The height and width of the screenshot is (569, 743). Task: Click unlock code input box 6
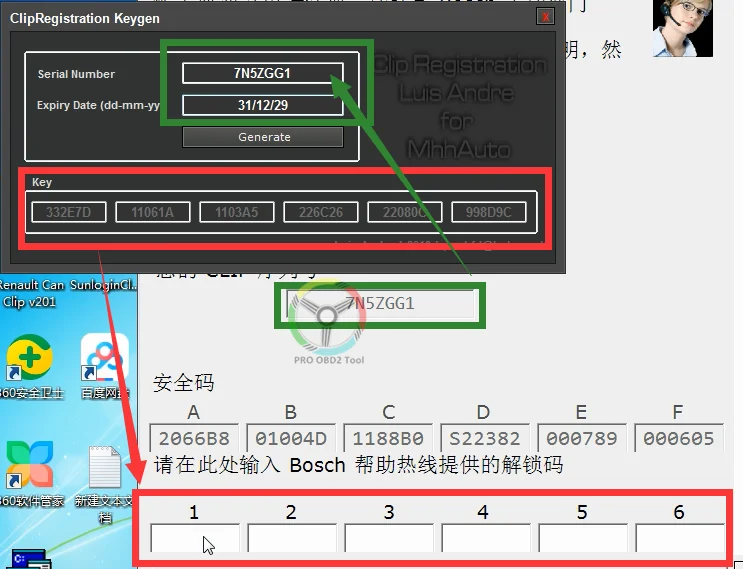tap(680, 538)
